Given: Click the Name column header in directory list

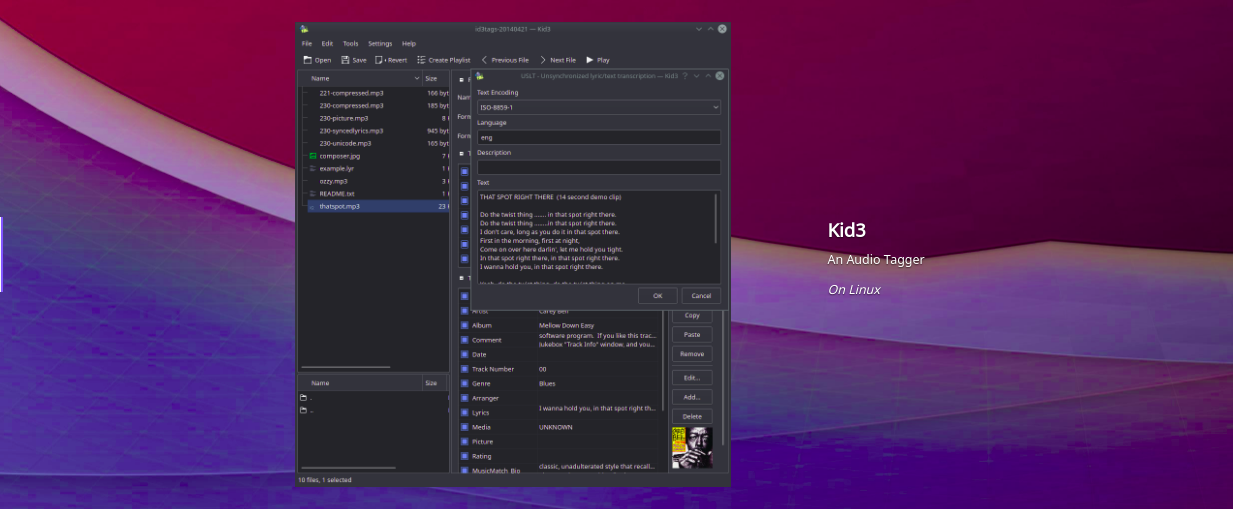Looking at the screenshot, I should [359, 383].
